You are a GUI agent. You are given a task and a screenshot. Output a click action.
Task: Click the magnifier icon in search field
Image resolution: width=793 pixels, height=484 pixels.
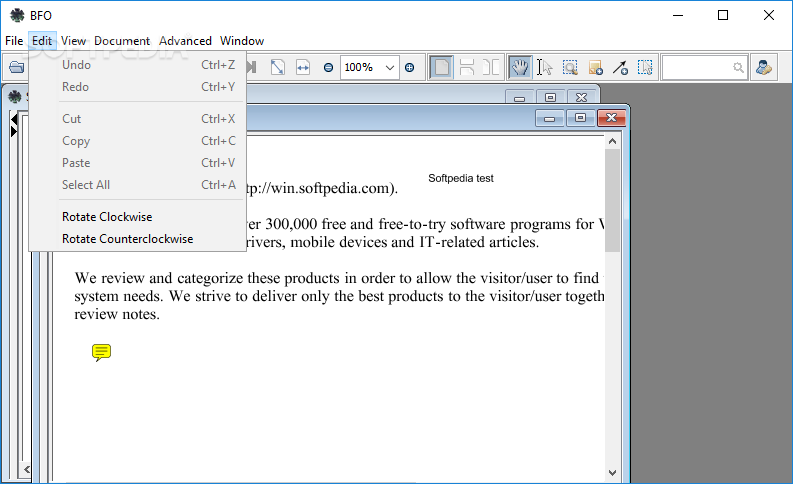(738, 67)
